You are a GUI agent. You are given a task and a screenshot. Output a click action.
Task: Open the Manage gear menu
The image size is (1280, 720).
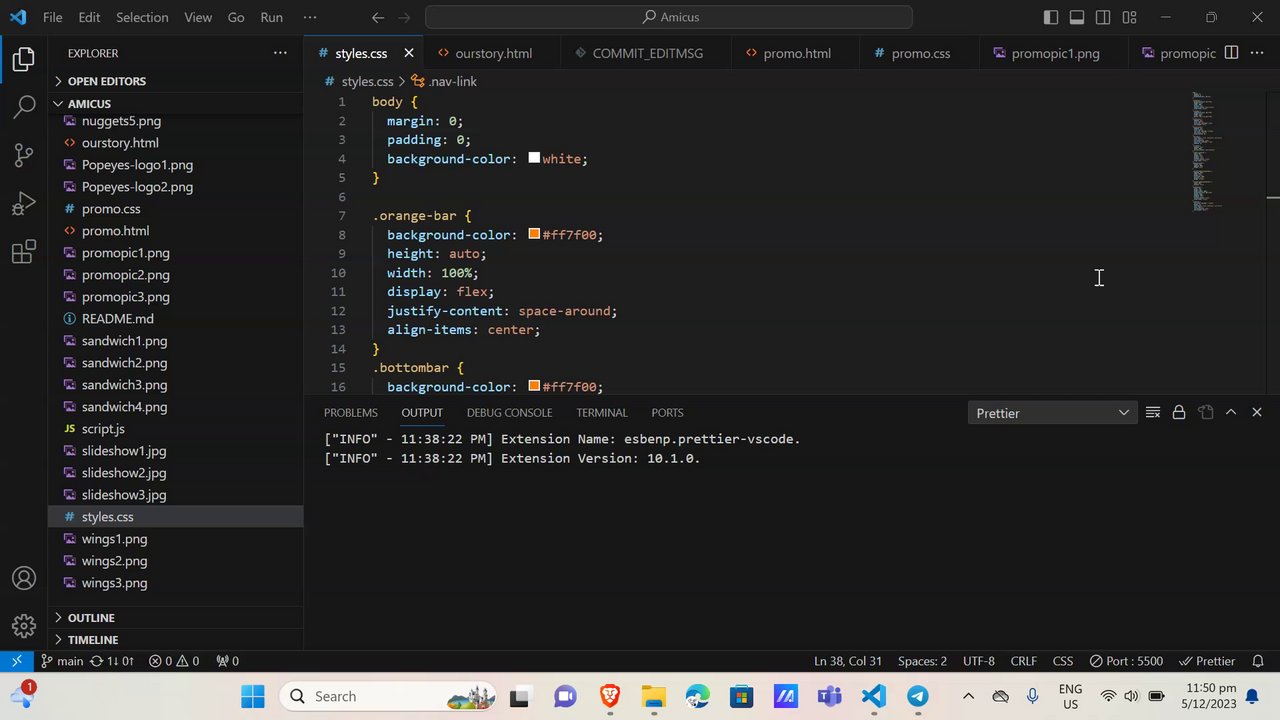(x=24, y=626)
